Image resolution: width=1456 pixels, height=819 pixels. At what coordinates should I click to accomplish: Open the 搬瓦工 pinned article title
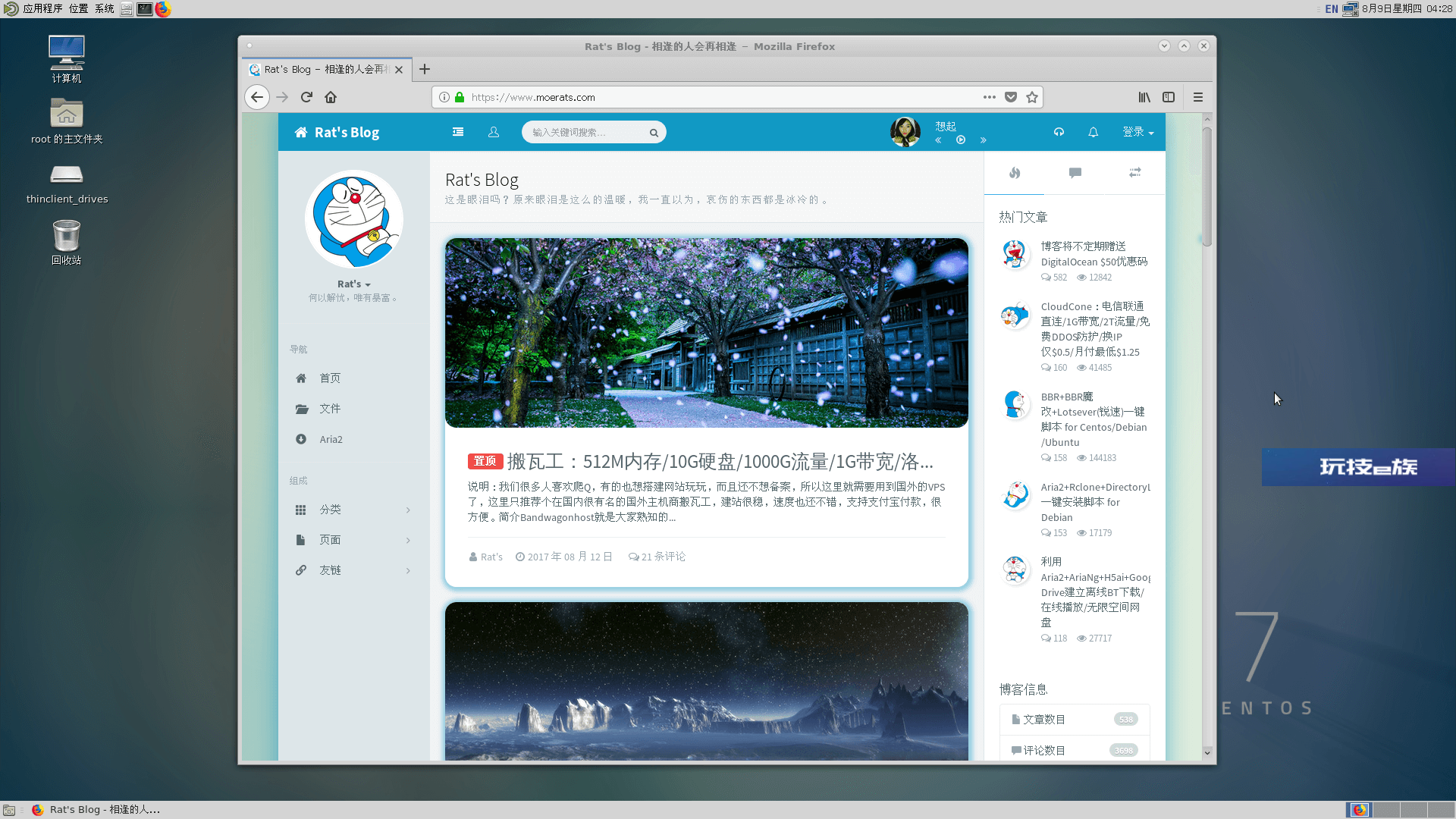720,462
